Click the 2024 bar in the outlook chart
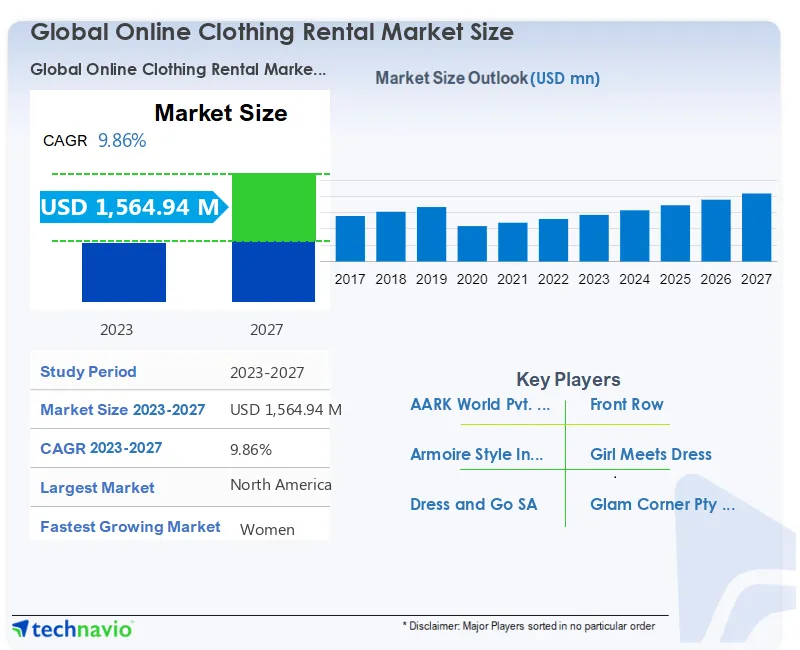Viewport: 800px width, 650px height. (x=635, y=236)
